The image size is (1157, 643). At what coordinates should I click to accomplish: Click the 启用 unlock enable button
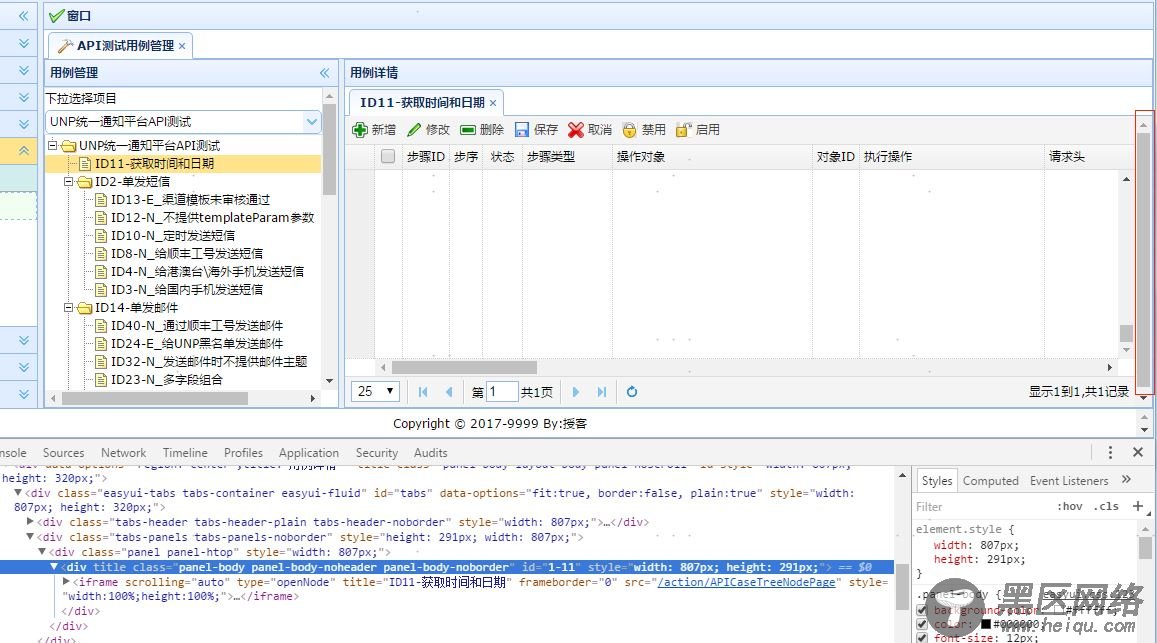(697, 130)
